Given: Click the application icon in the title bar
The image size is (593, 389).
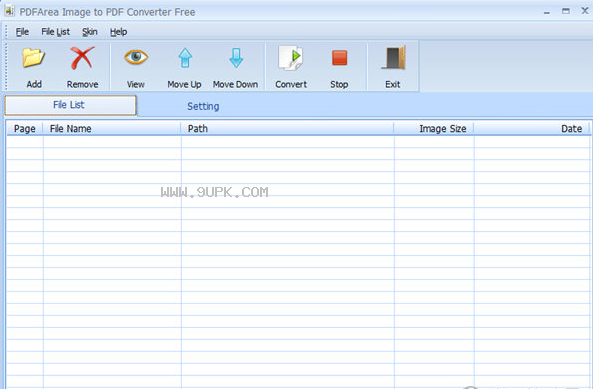Looking at the screenshot, I should pyautogui.click(x=9, y=11).
